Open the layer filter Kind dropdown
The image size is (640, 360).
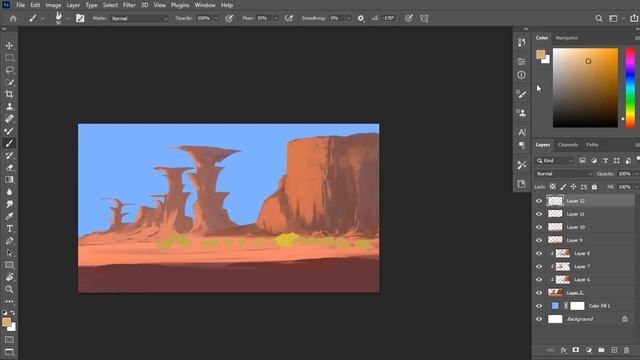(555, 161)
